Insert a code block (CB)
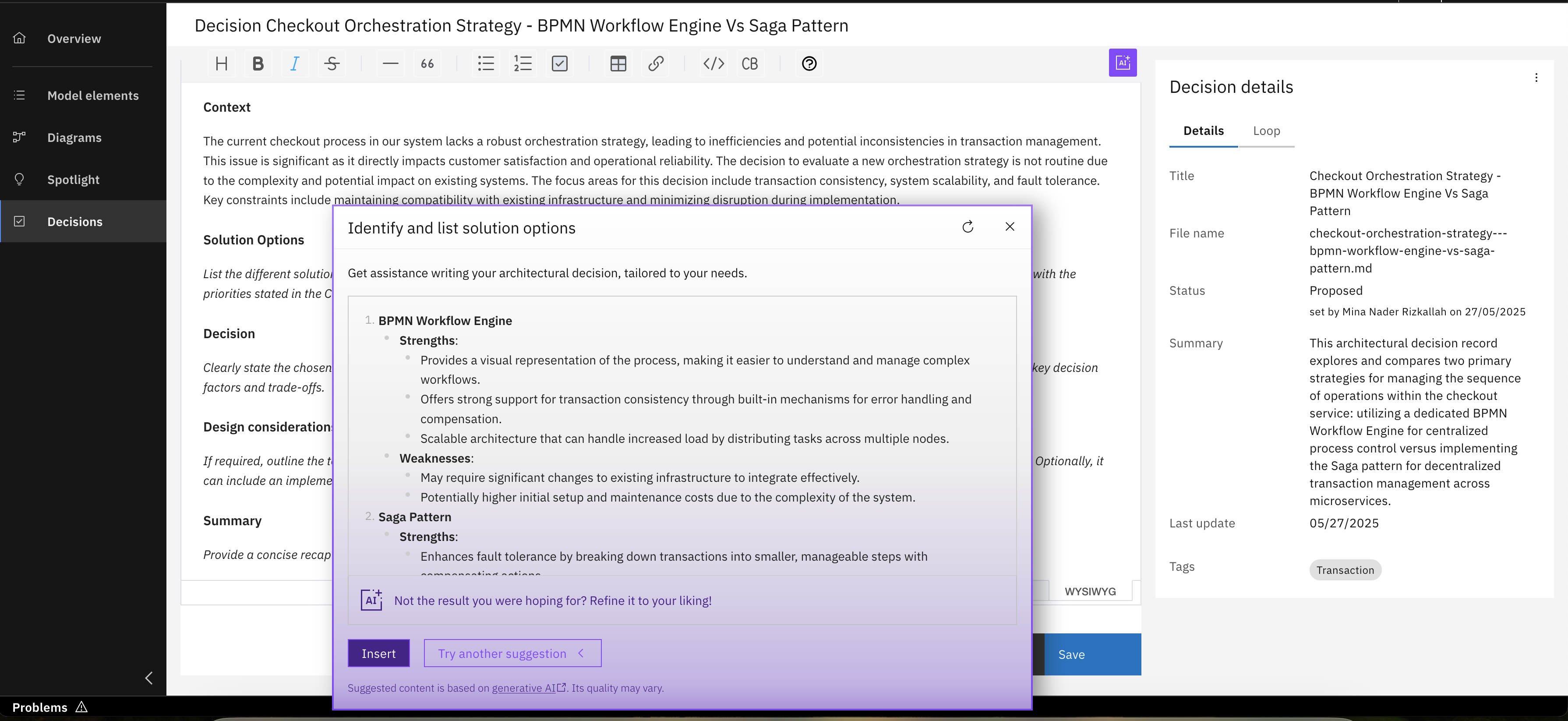Screen dimensions: 1568x721 [x=749, y=64]
